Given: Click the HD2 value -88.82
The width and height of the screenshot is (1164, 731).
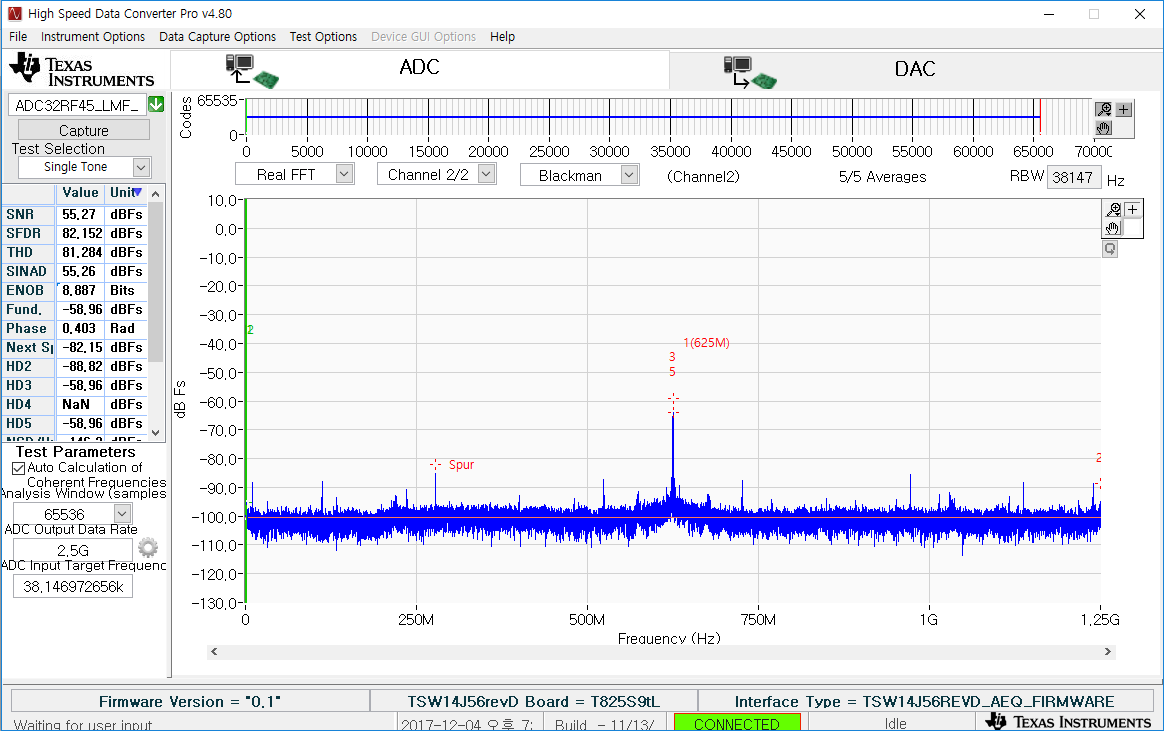Looking at the screenshot, I should [x=79, y=367].
